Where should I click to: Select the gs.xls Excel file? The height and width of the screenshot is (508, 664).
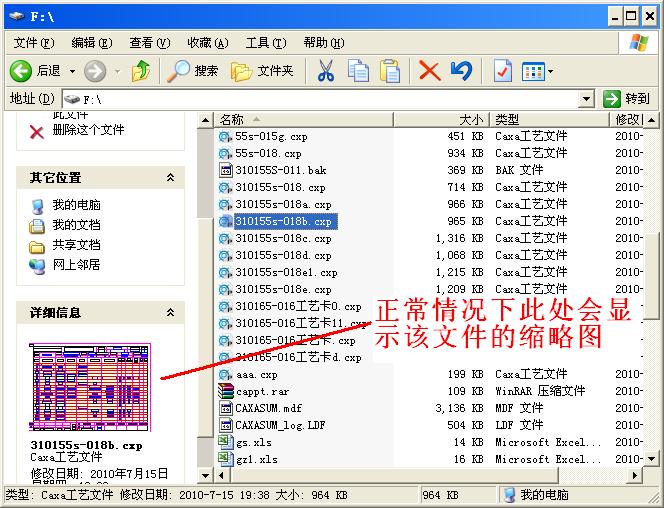click(x=256, y=442)
